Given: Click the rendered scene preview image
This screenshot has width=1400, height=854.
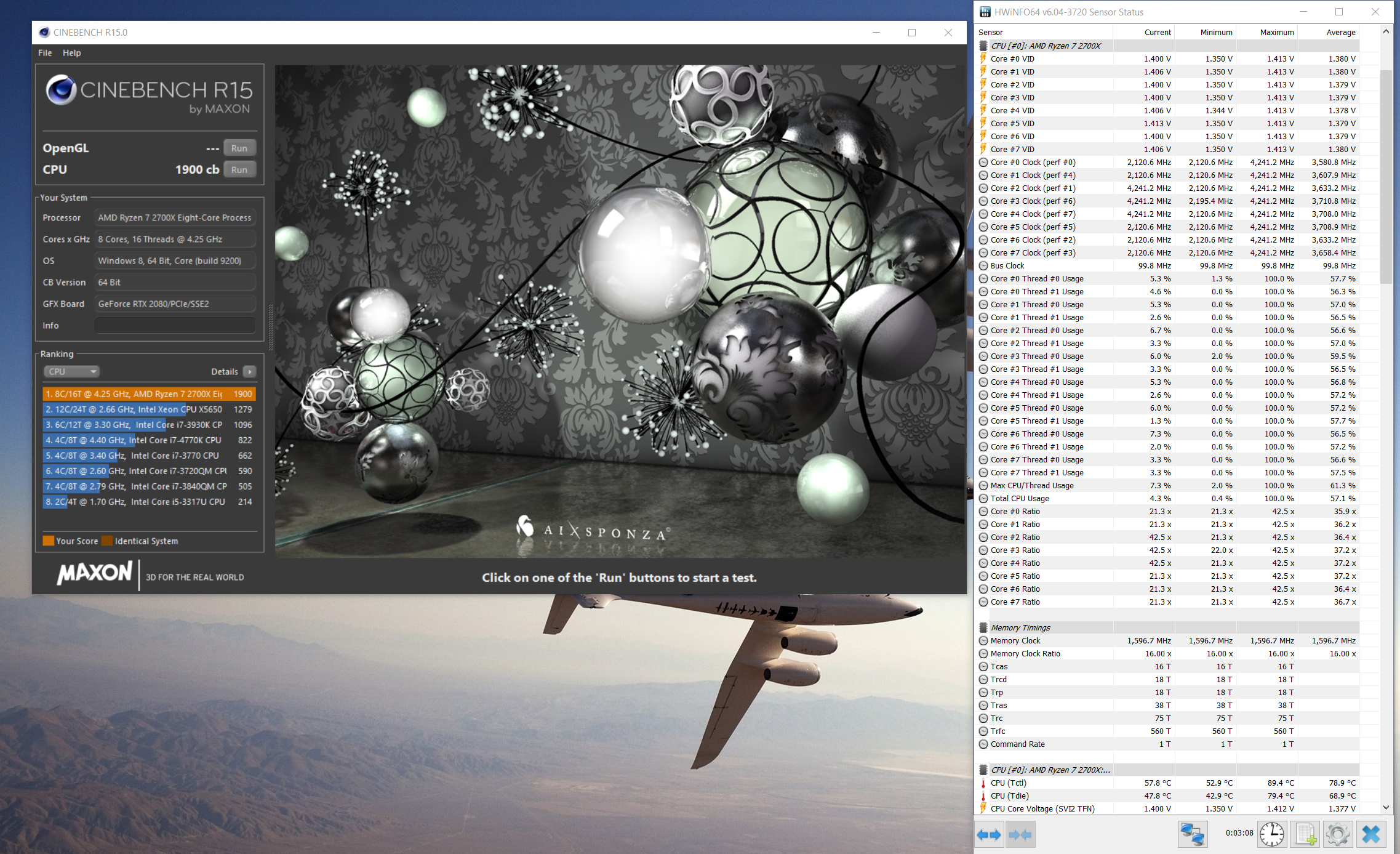Looking at the screenshot, I should (620, 312).
